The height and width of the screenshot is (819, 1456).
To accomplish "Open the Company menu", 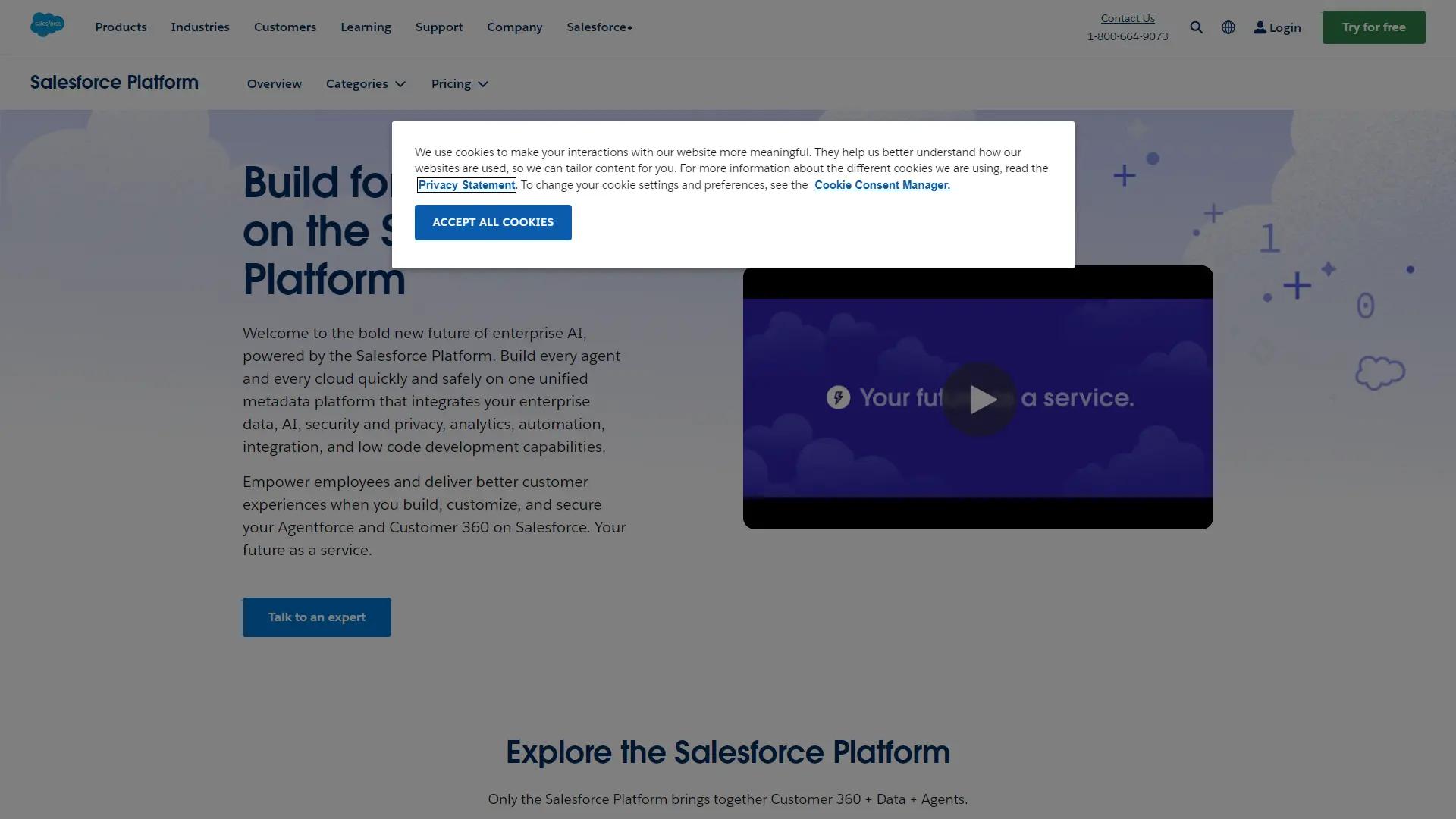I will click(514, 27).
